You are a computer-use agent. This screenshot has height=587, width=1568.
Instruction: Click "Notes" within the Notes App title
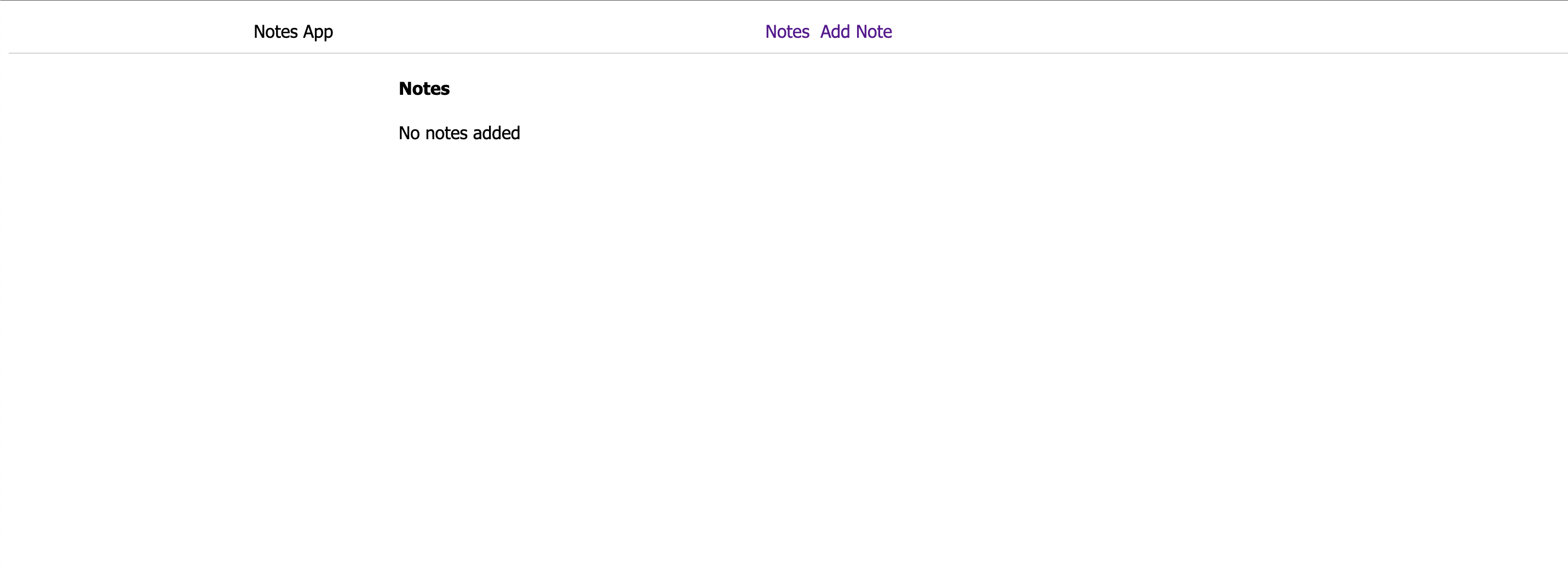tap(275, 32)
